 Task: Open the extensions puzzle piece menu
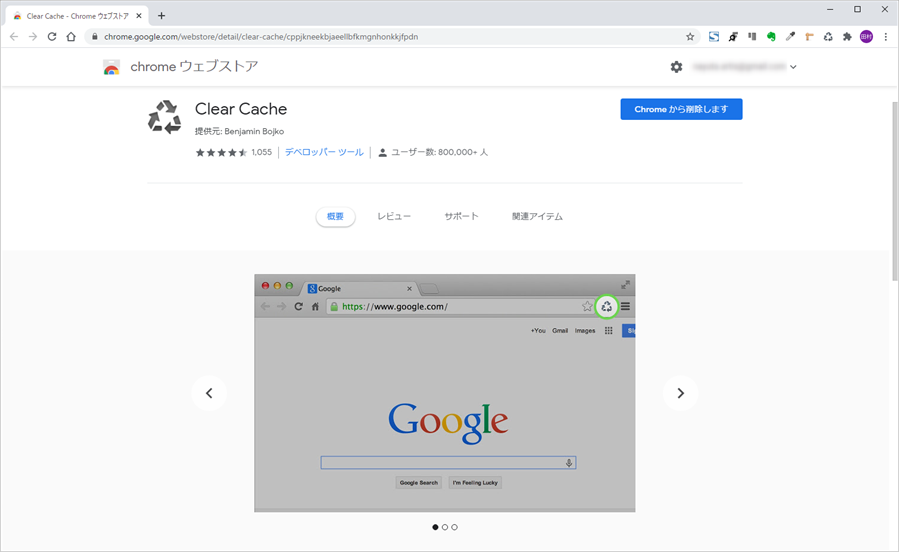(847, 37)
